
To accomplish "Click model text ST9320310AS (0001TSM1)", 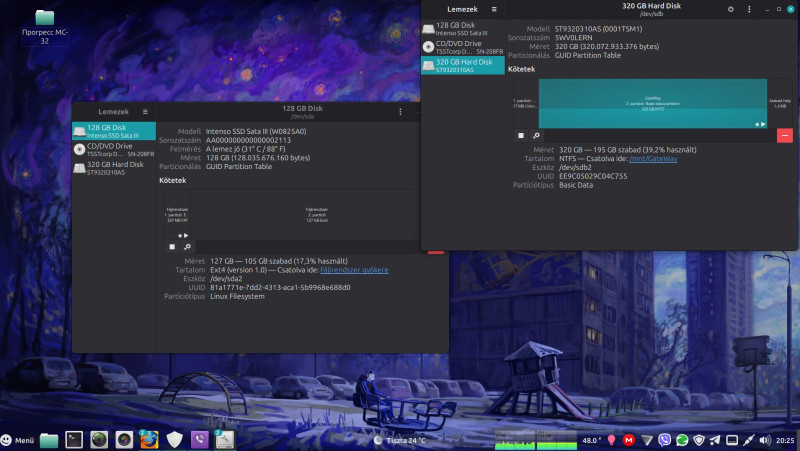I will coord(598,29).
